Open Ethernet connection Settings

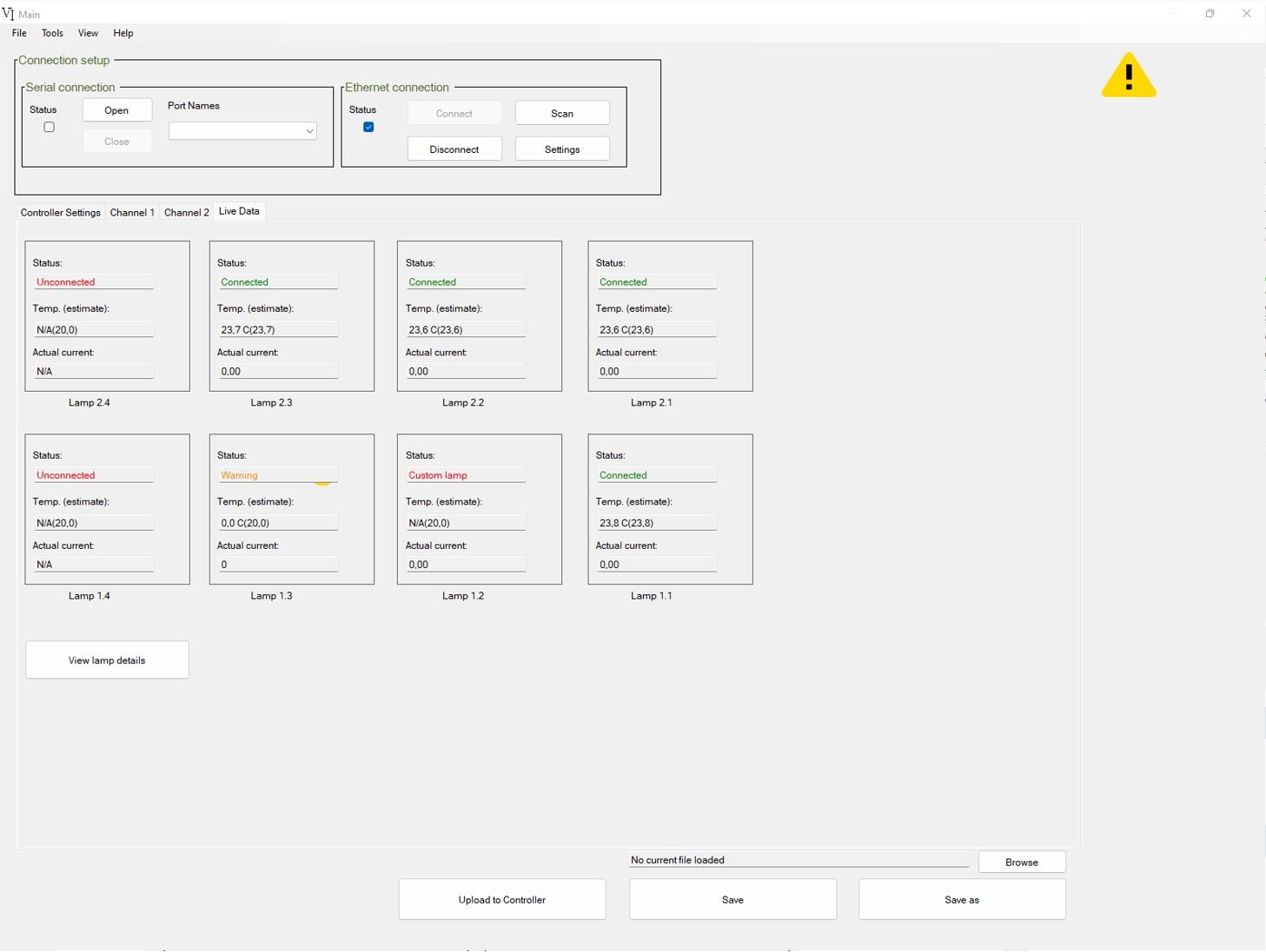(562, 149)
